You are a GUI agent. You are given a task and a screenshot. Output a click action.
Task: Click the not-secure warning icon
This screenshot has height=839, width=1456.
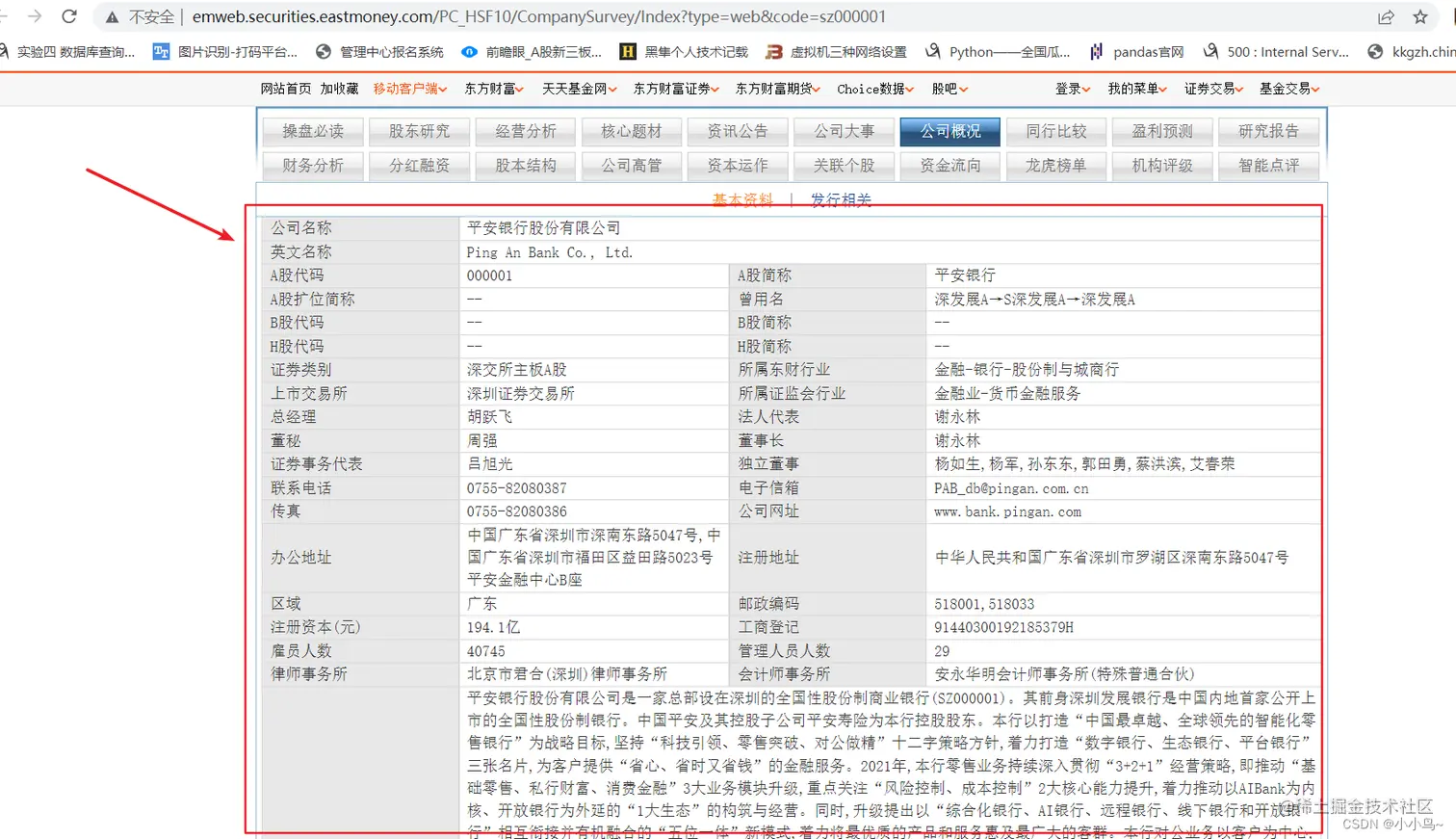pyautogui.click(x=112, y=17)
